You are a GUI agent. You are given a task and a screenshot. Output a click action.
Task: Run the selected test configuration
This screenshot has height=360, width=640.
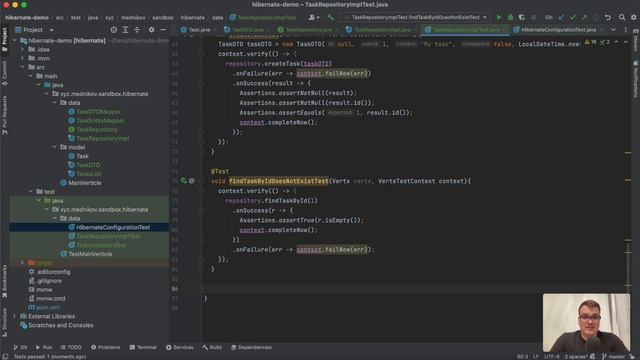tap(498, 18)
